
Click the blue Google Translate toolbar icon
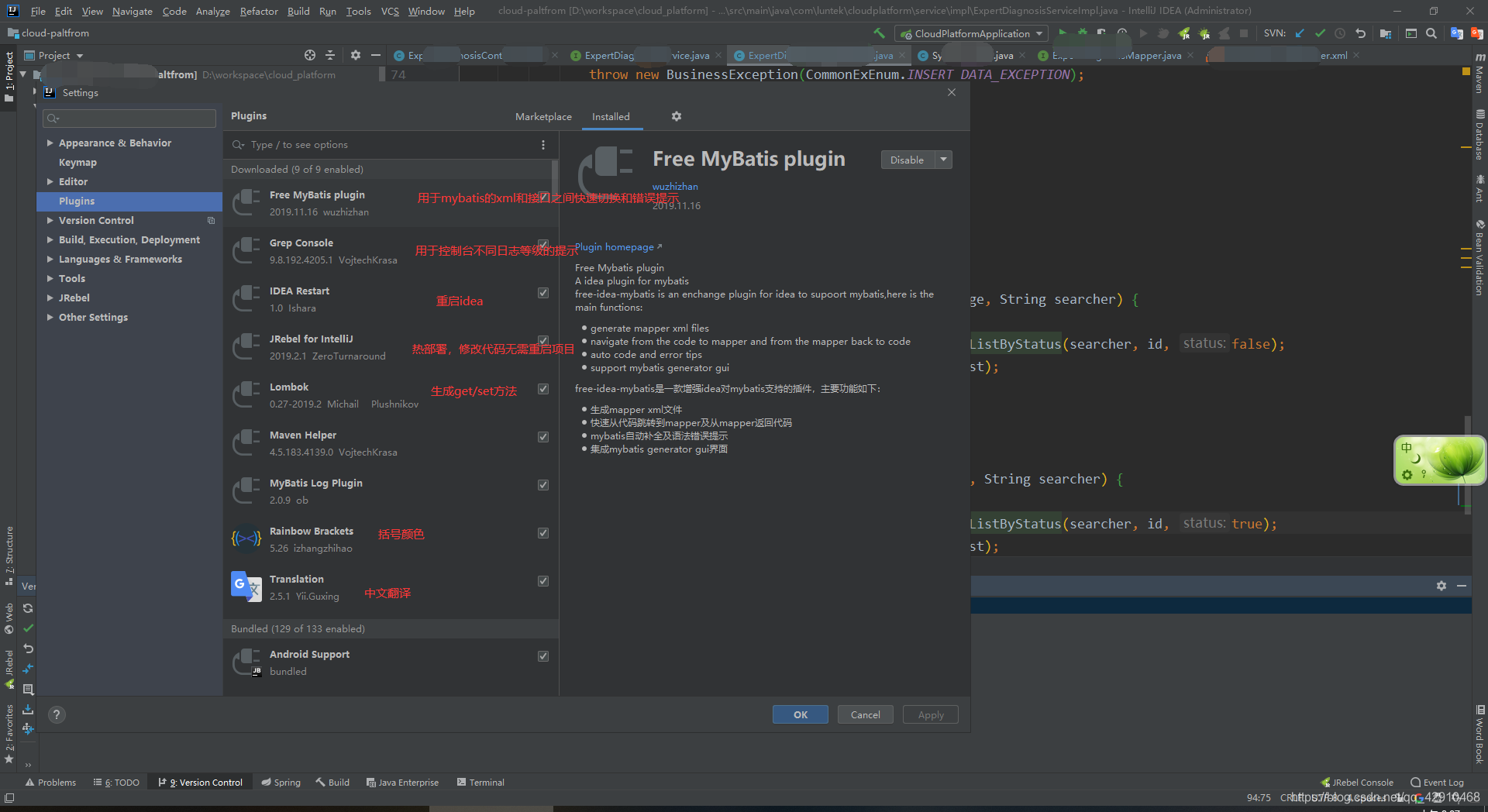point(1457,33)
